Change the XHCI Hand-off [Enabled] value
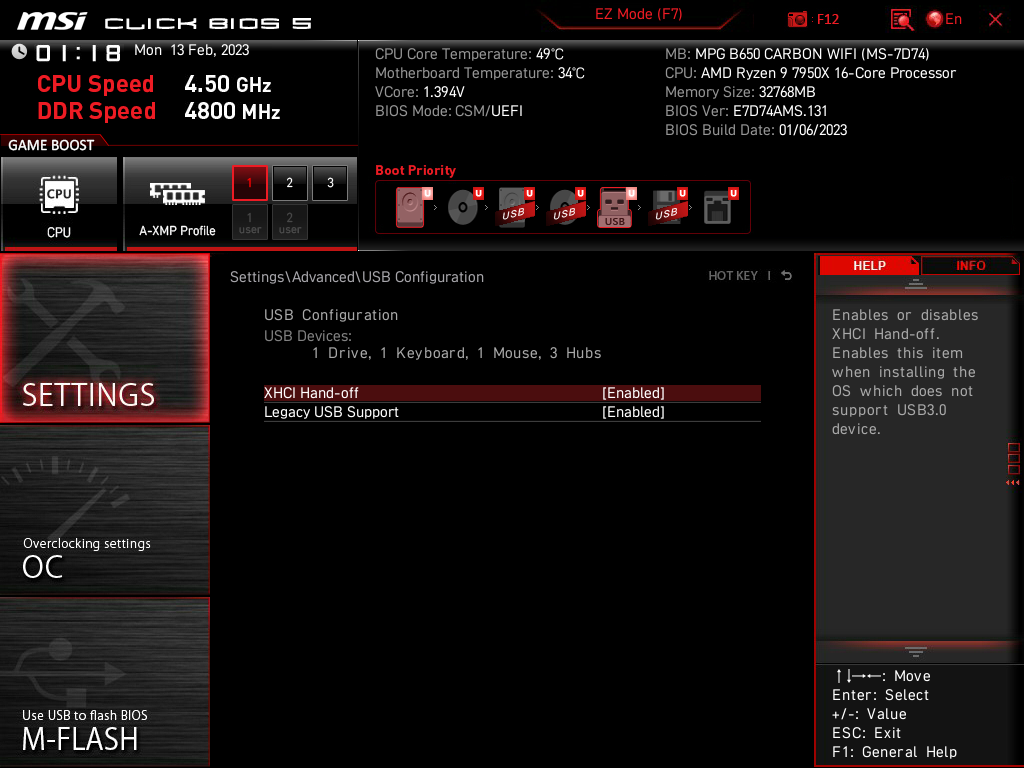This screenshot has width=1024, height=768. tap(633, 393)
